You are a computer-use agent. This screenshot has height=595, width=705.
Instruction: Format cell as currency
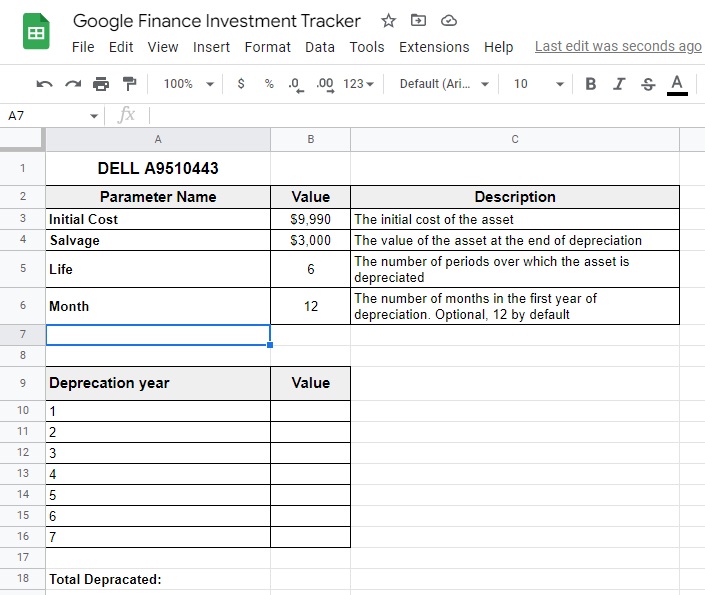[x=241, y=84]
